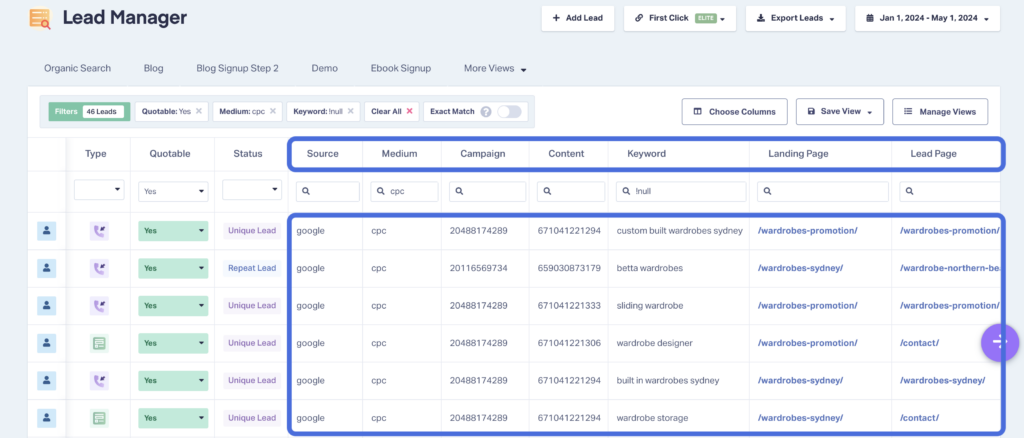Expand the More Views menu
Image resolution: width=1024 pixels, height=438 pixels.
pyautogui.click(x=495, y=68)
